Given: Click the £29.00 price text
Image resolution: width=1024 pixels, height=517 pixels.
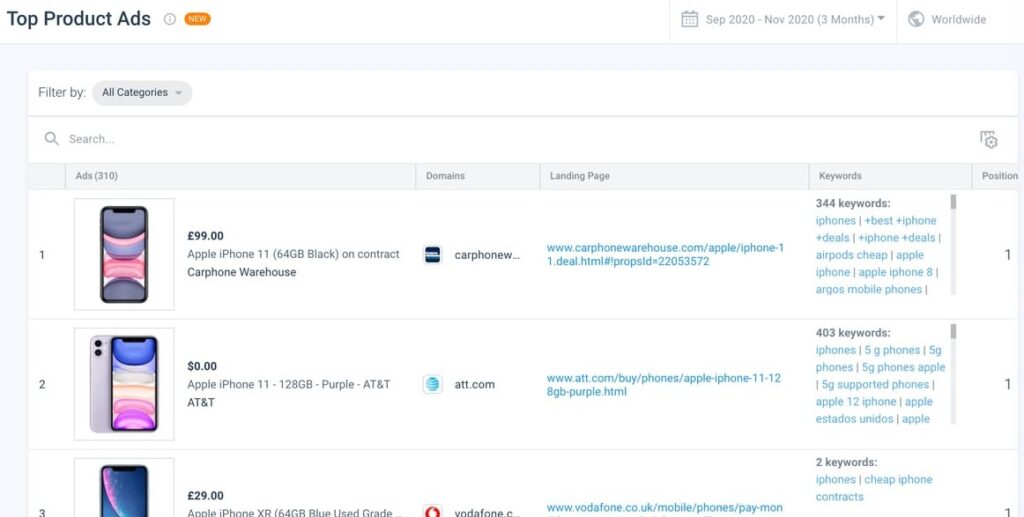Looking at the screenshot, I should tap(205, 495).
